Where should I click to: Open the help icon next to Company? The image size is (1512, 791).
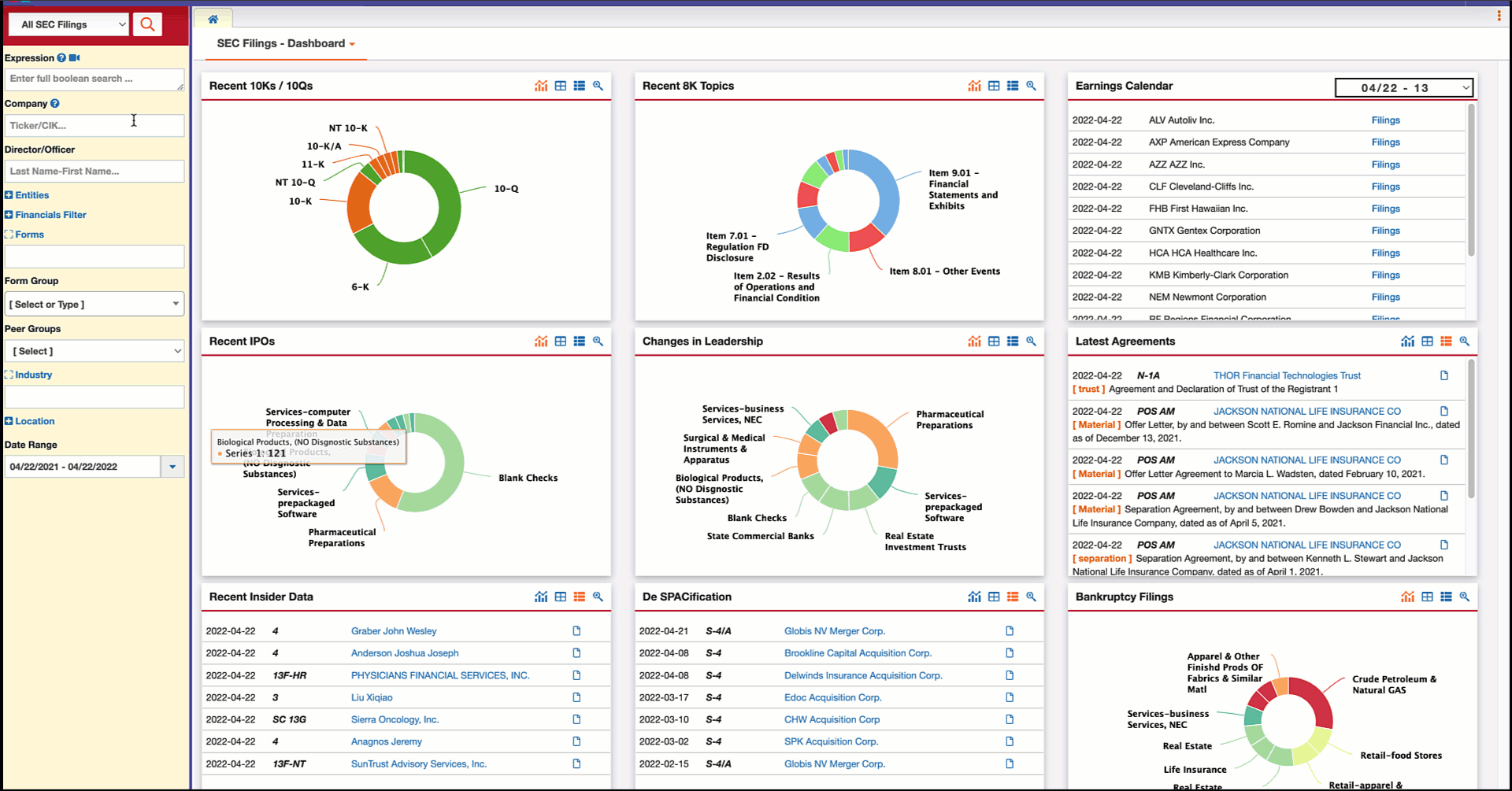tap(54, 103)
